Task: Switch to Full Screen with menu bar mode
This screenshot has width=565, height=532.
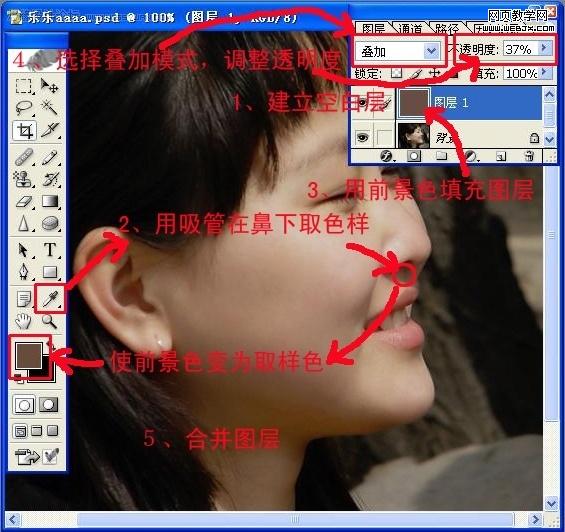Action: coord(36,431)
